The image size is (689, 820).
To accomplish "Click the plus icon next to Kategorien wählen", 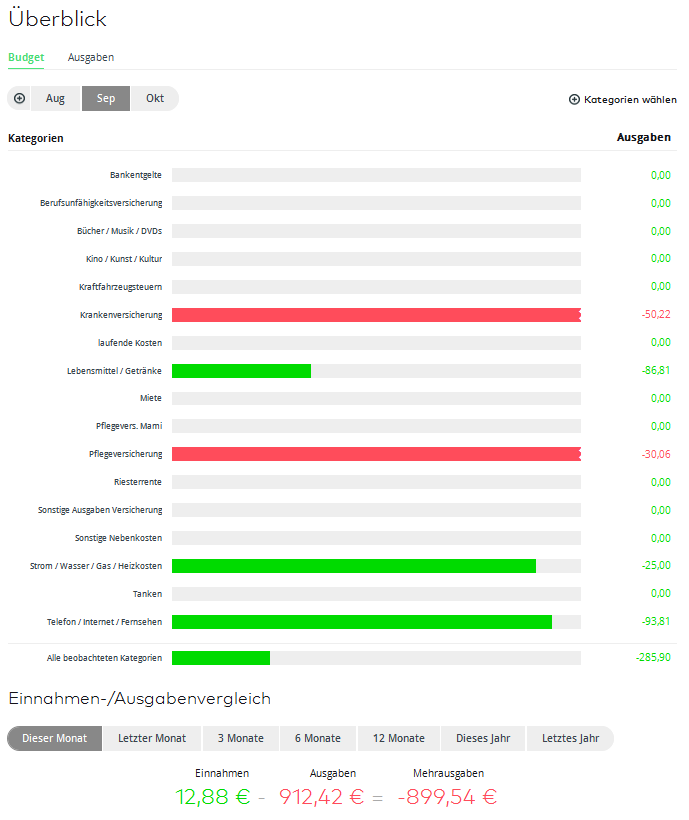I will click(574, 100).
